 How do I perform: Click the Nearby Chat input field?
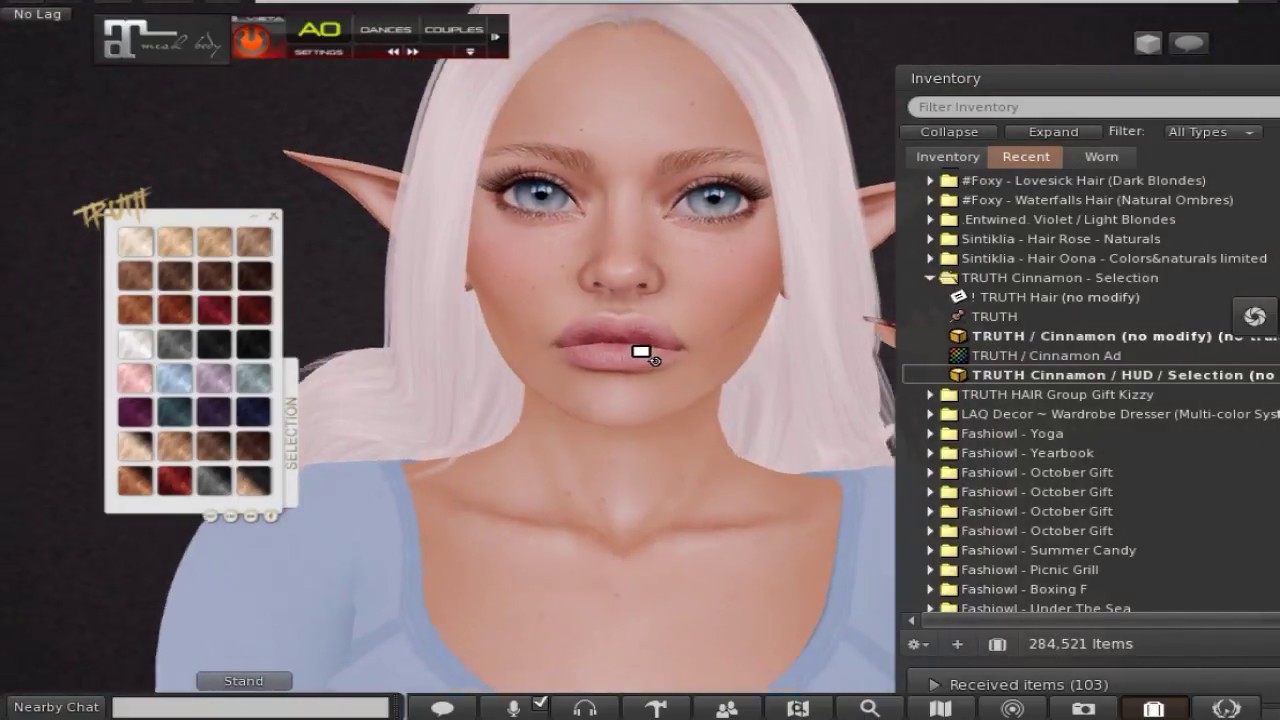250,707
